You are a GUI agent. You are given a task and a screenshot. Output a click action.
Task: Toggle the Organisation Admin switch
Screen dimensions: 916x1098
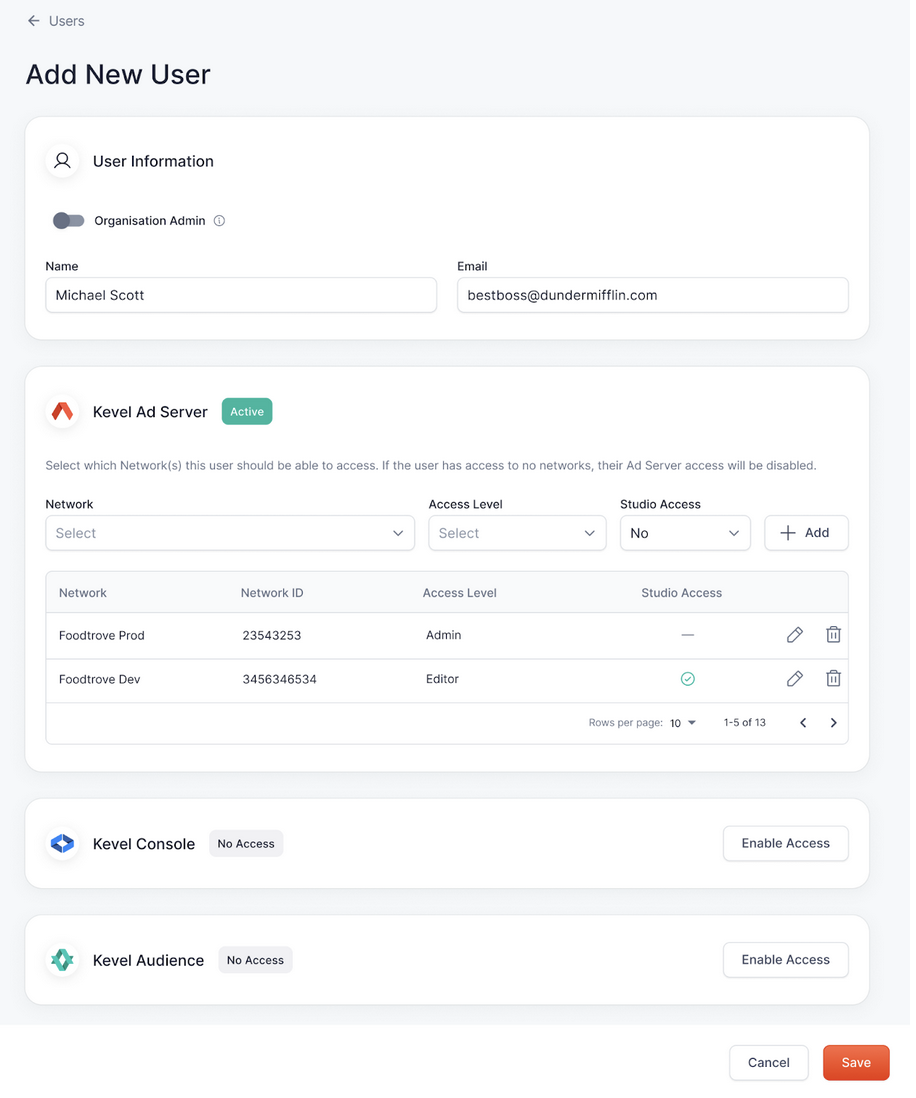[69, 221]
